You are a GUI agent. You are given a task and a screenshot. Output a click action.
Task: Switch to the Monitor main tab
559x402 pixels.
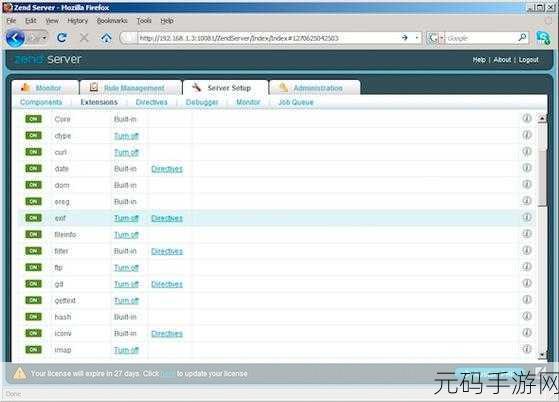[x=45, y=87]
